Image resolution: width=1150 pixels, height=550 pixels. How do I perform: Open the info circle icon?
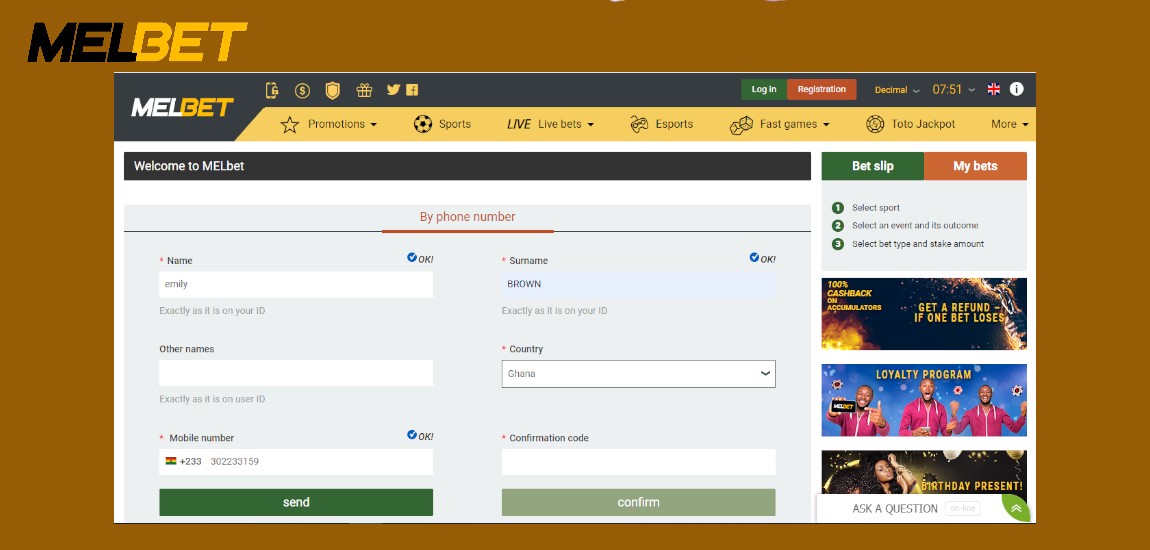(1017, 89)
